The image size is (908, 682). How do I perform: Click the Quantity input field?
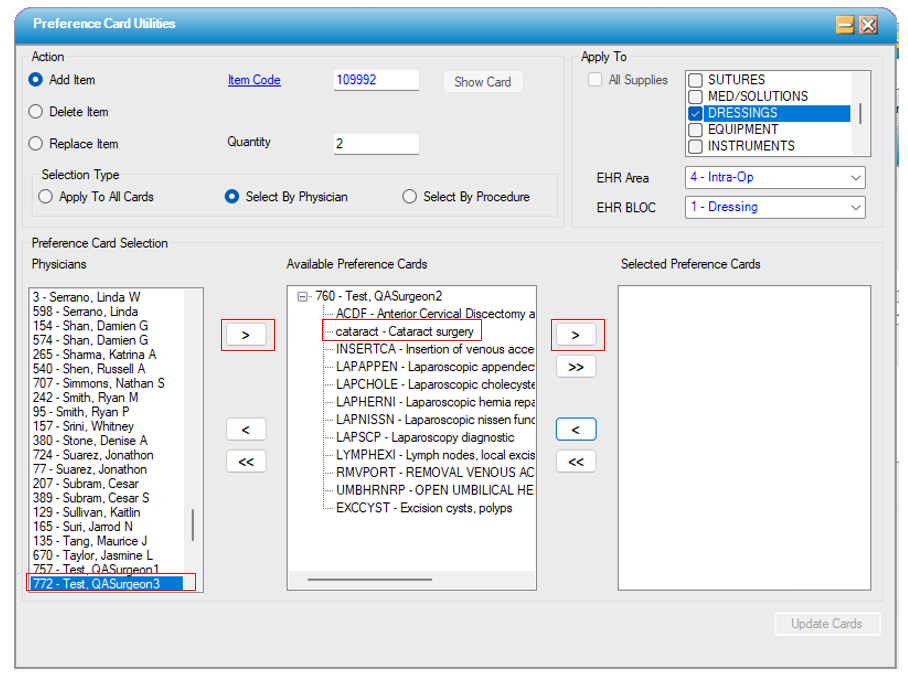(x=375, y=144)
